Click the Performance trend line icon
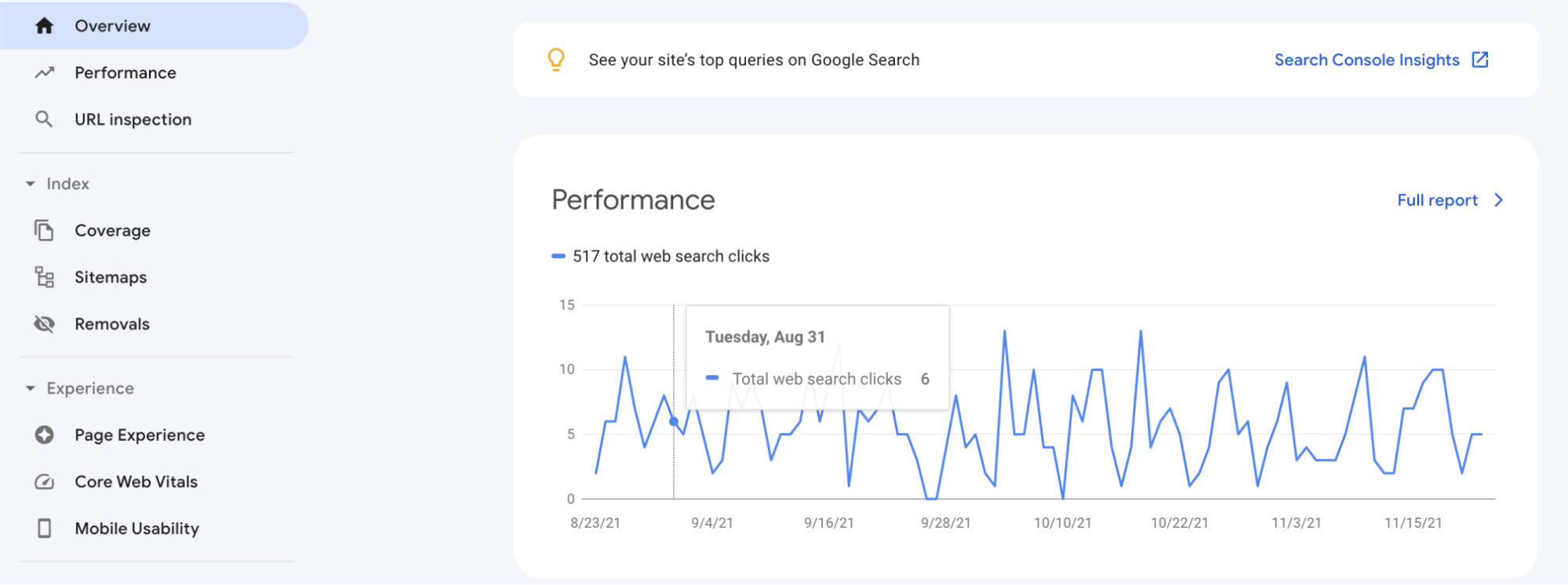The width and height of the screenshot is (1568, 585). point(45,73)
